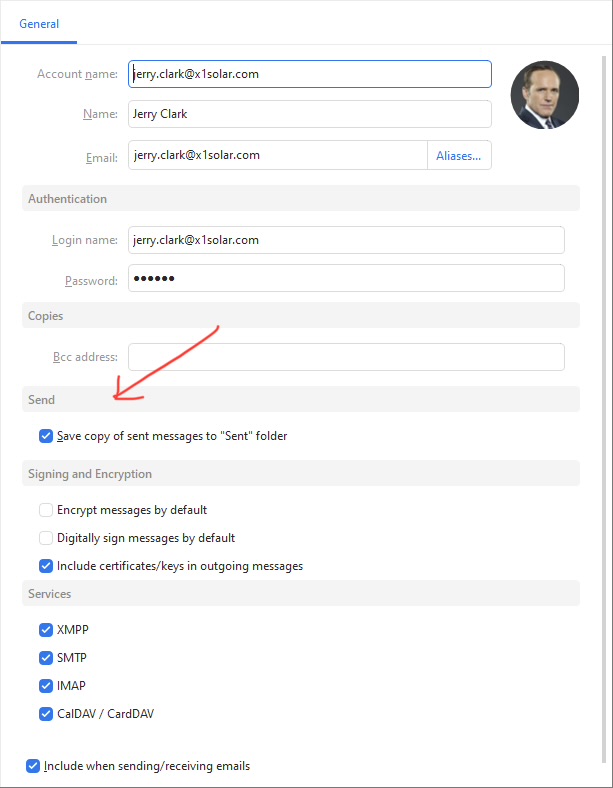Click the empty Bcc address field
This screenshot has height=788, width=613.
pyautogui.click(x=346, y=357)
